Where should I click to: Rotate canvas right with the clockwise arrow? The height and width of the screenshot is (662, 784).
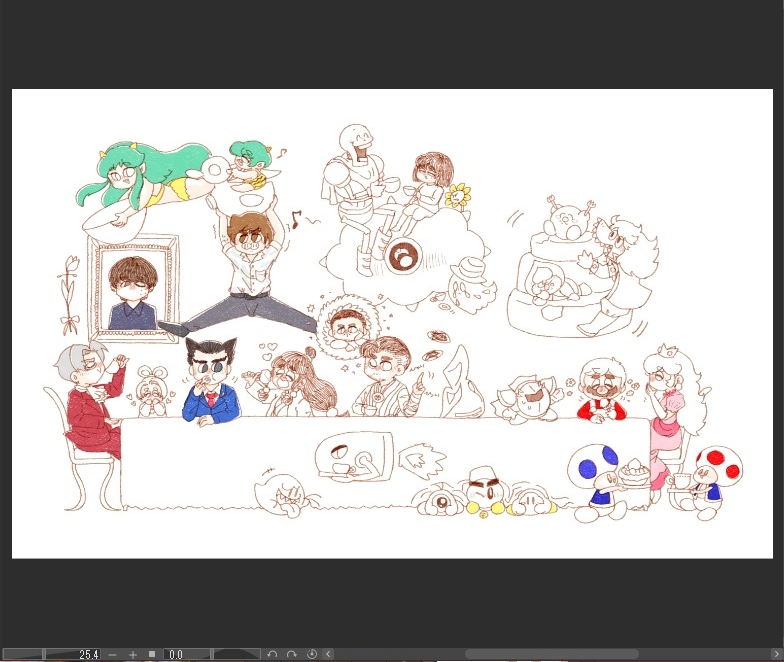tap(292, 654)
